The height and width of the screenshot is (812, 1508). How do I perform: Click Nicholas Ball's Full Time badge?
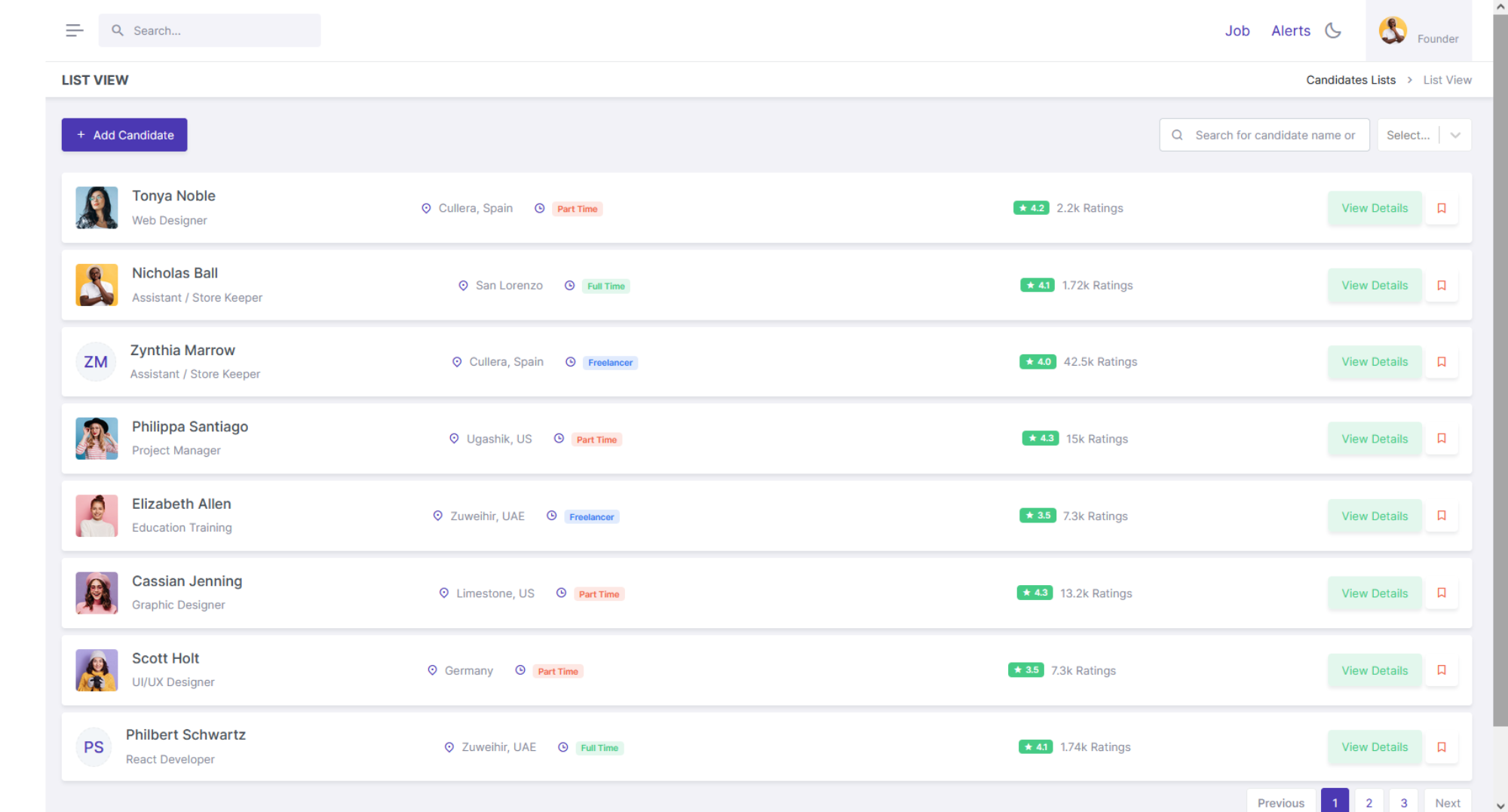605,286
